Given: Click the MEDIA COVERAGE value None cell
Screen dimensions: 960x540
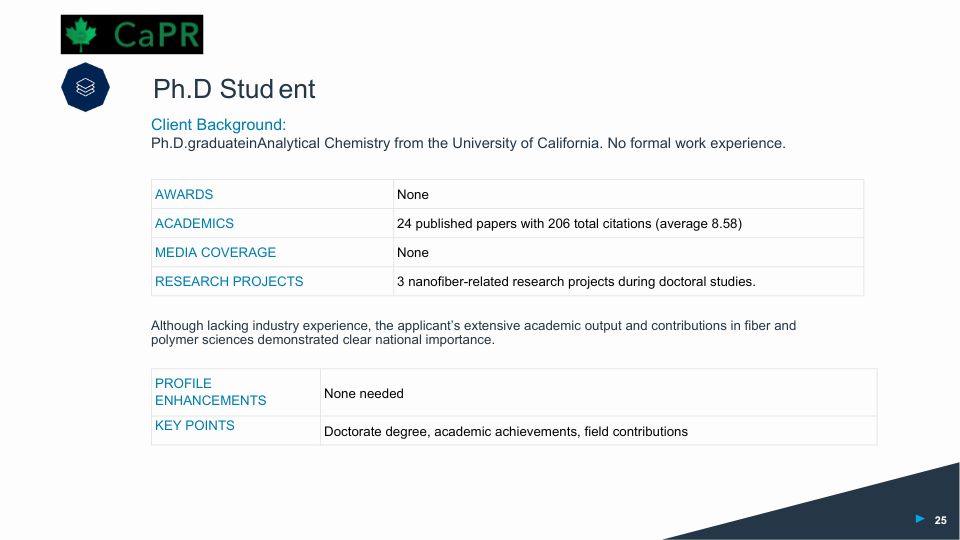Looking at the screenshot, I should point(413,252).
